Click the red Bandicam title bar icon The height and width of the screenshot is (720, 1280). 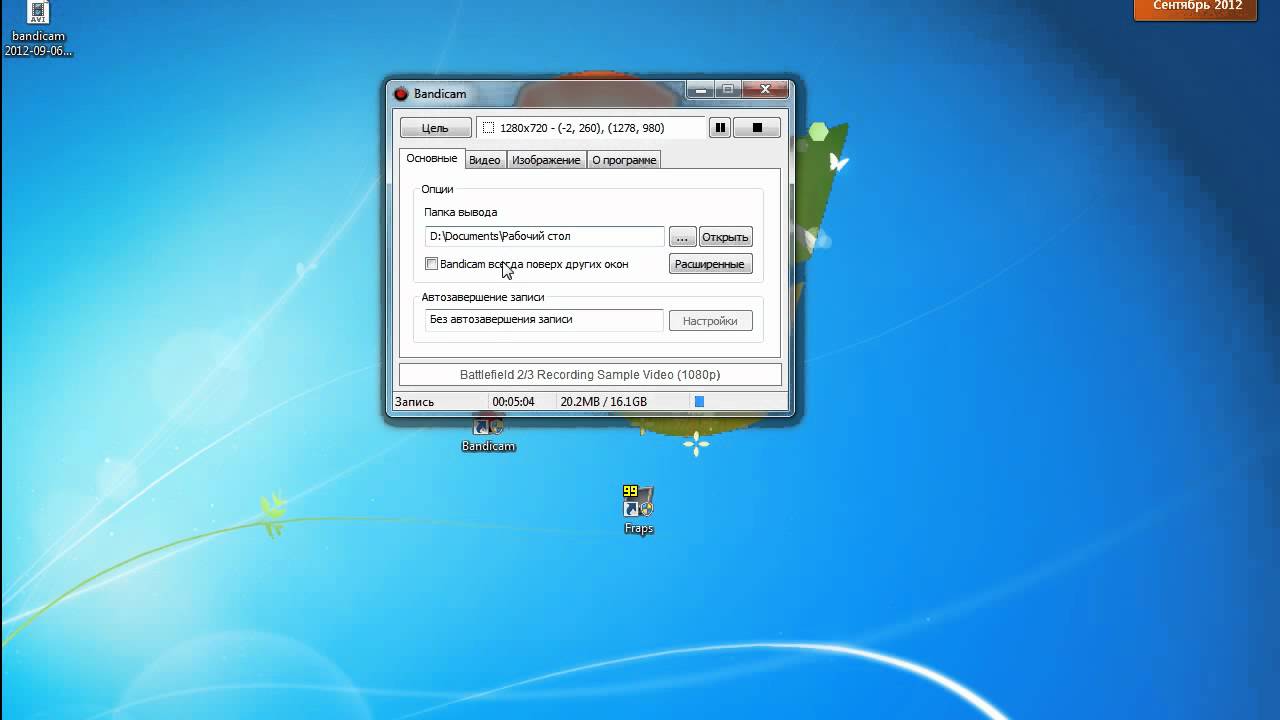click(x=401, y=94)
